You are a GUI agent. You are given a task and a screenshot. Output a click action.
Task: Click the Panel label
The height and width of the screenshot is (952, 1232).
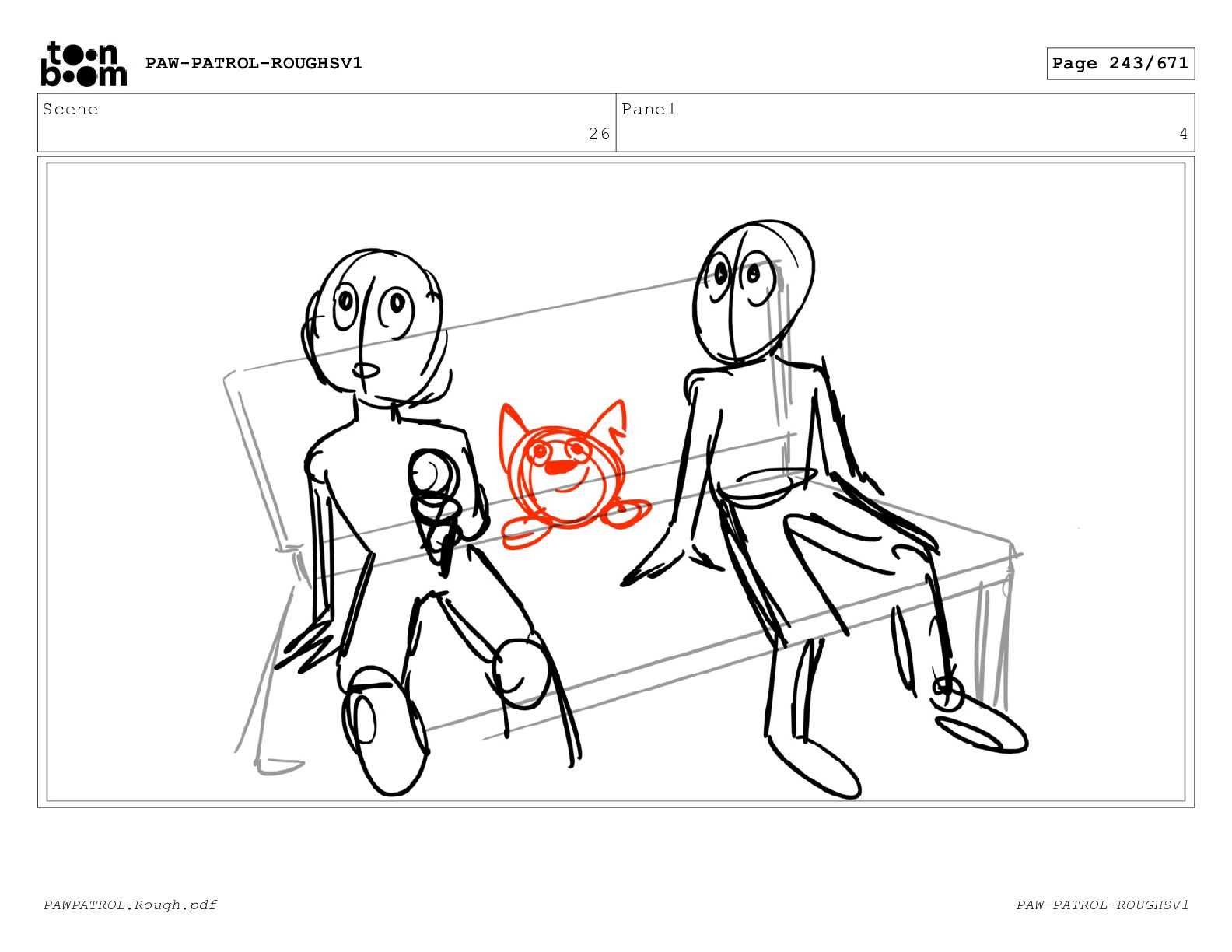click(649, 109)
